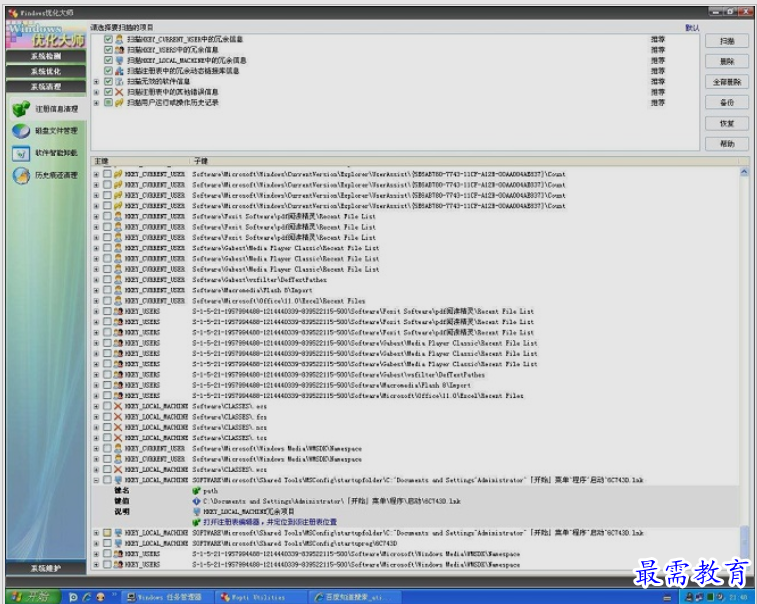Click the icon of the 动态链接库 scan option

tap(119, 71)
